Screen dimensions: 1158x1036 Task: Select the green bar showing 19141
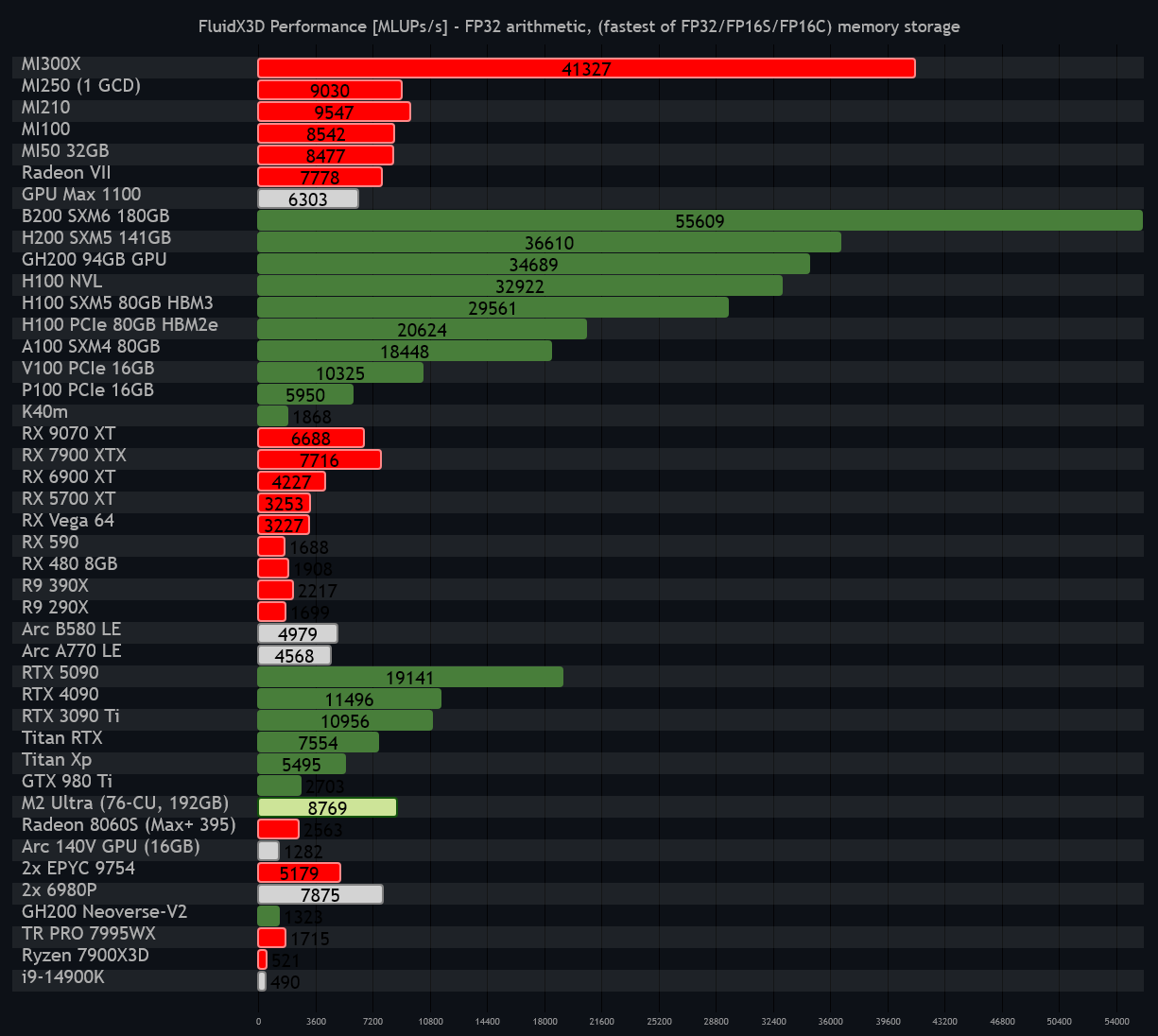pos(410,677)
